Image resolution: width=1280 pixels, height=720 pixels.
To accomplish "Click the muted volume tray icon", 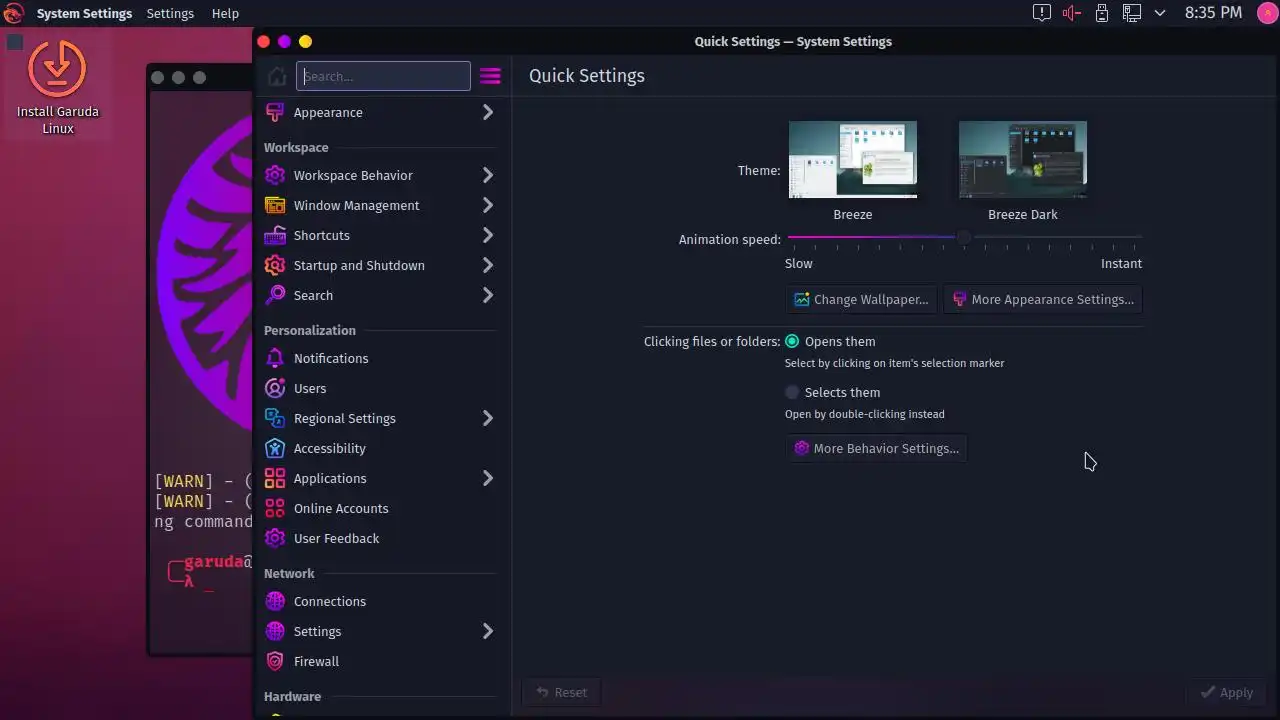I will [x=1072, y=13].
